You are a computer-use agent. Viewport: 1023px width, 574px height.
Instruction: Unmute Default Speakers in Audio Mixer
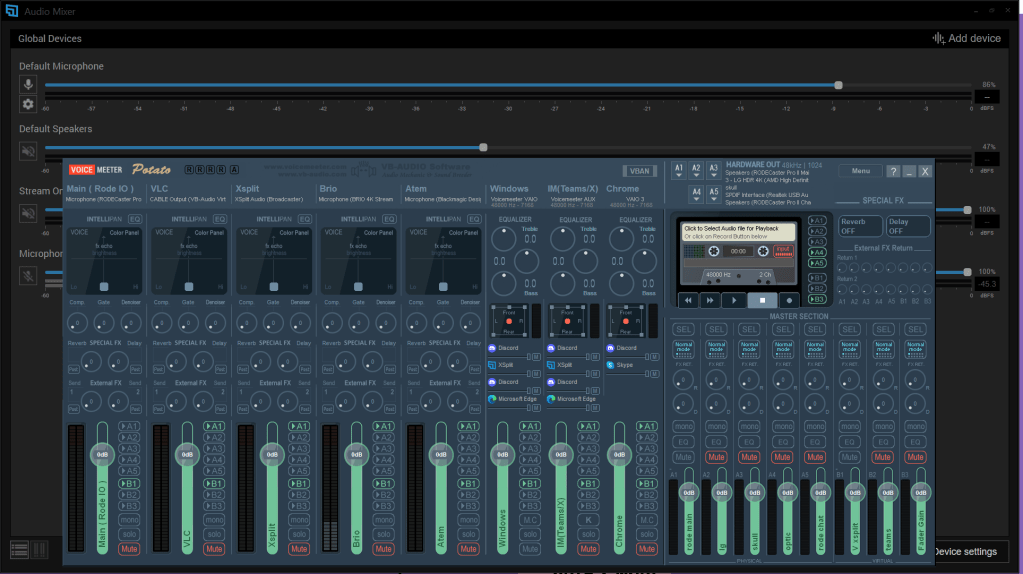(28, 151)
